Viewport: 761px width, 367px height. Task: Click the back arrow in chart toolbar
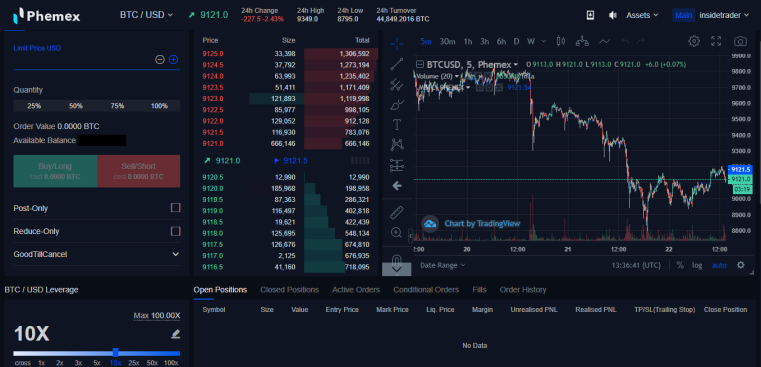(x=397, y=185)
